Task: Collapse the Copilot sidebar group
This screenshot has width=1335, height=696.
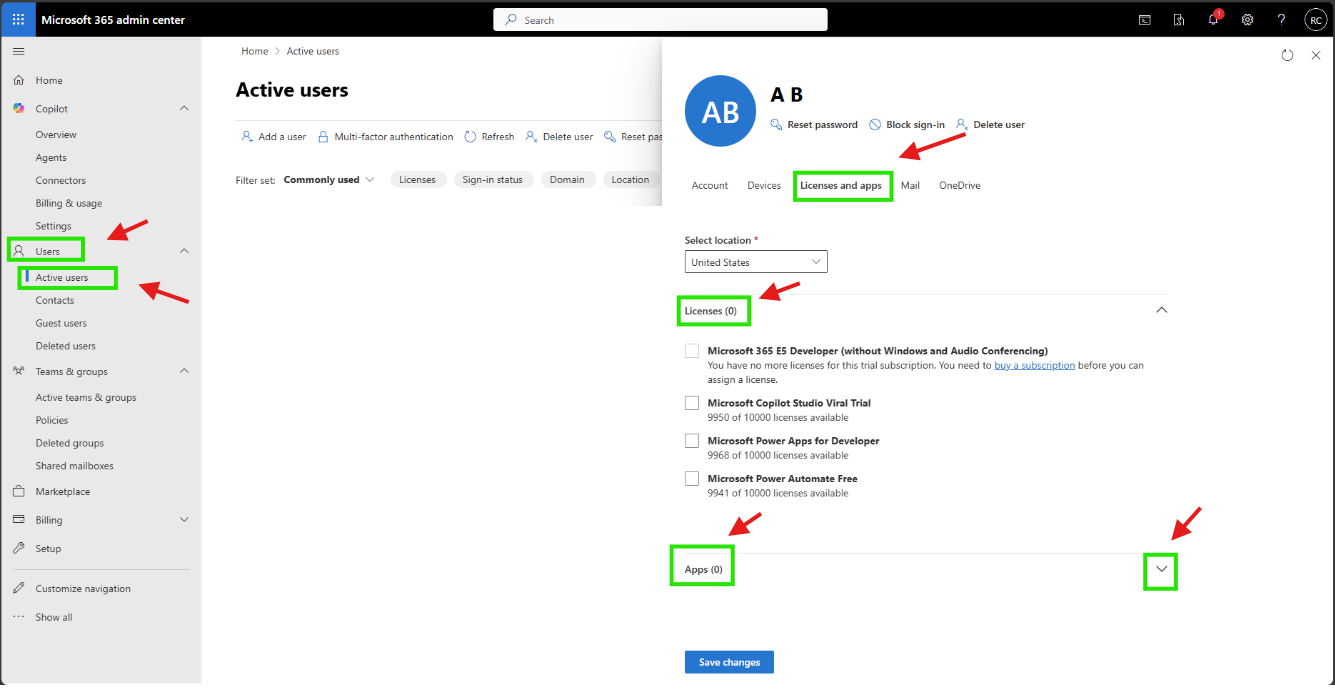Action: click(x=184, y=108)
